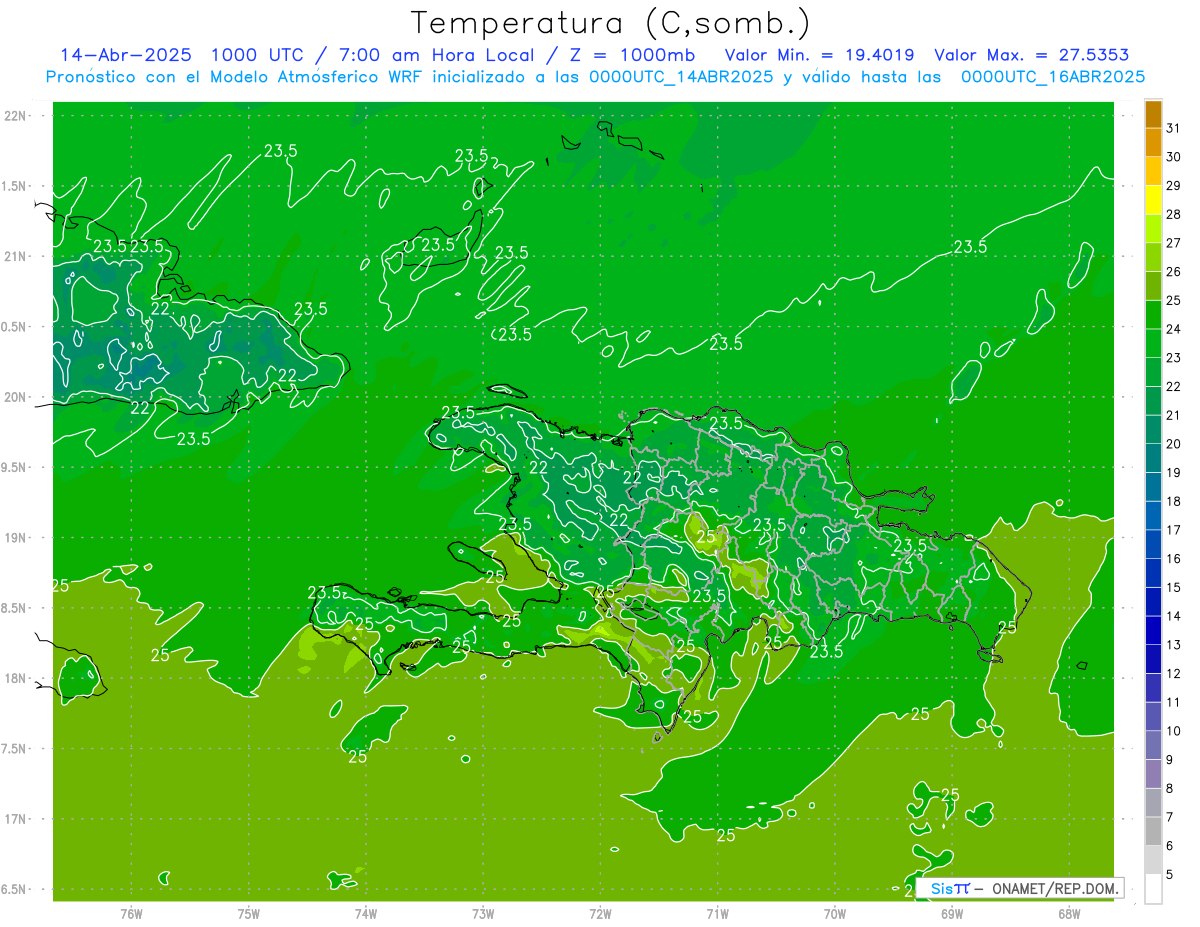The height and width of the screenshot is (927, 1200).
Task: Click the "19N" latitude axis label
Action: tap(16, 537)
